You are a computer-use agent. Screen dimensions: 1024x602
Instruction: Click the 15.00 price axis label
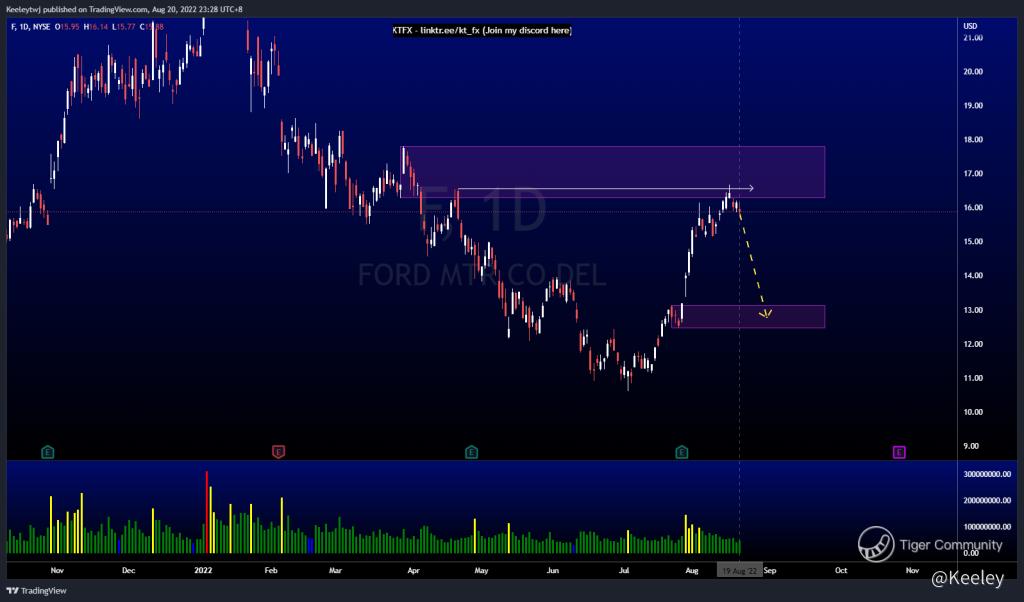973,242
